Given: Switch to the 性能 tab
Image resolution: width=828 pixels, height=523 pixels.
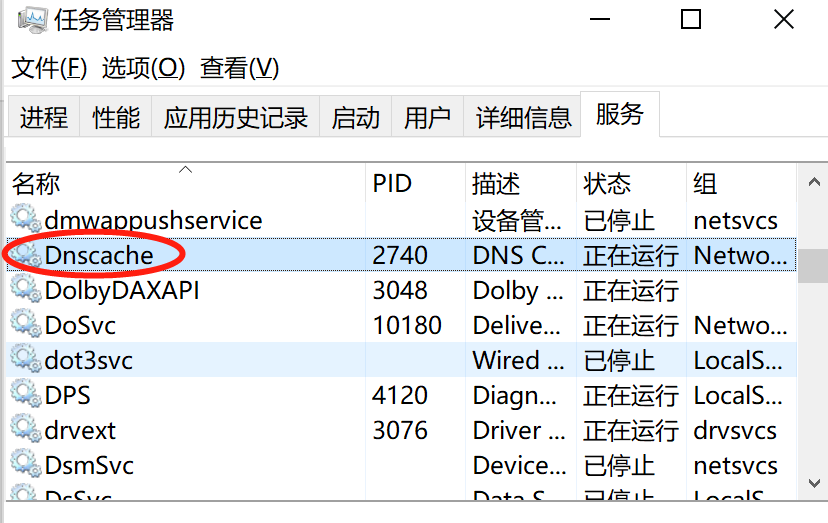Looking at the screenshot, I should point(116,118).
